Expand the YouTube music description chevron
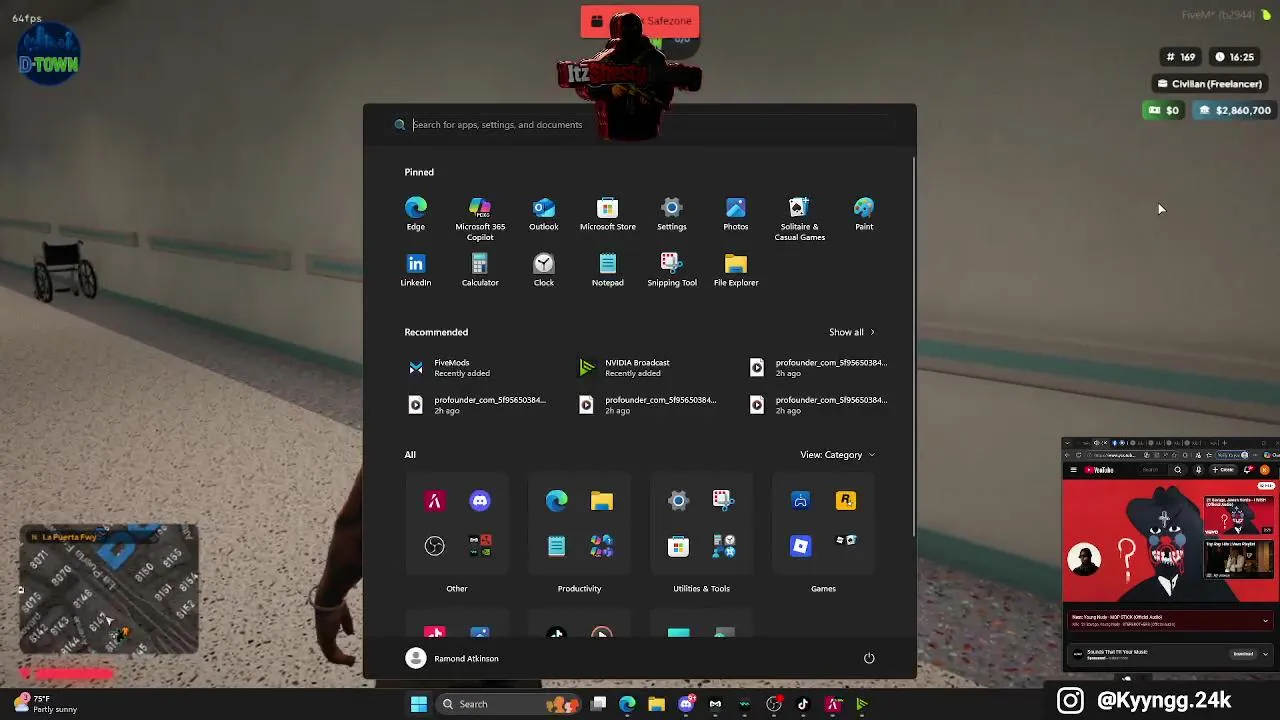This screenshot has height=720, width=1280. (x=1265, y=654)
